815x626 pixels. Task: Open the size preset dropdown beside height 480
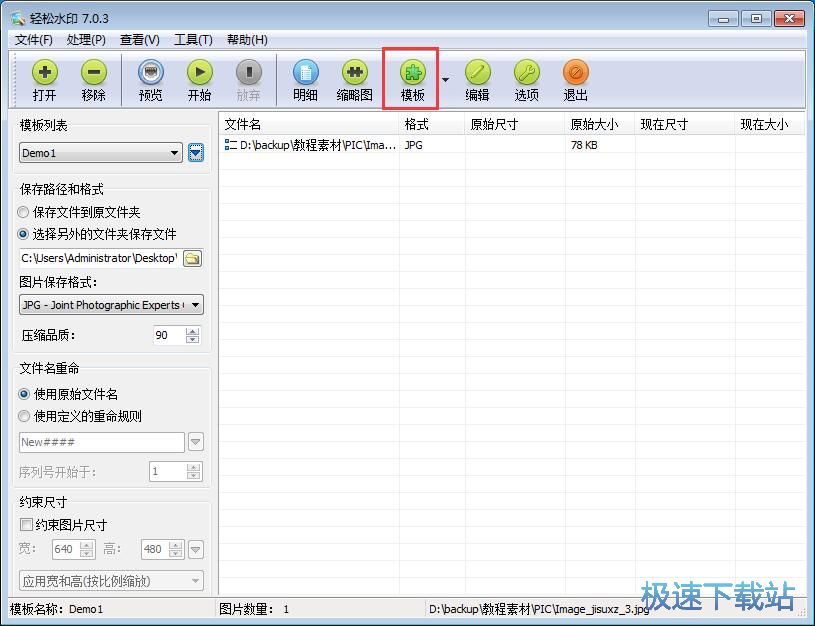(195, 549)
